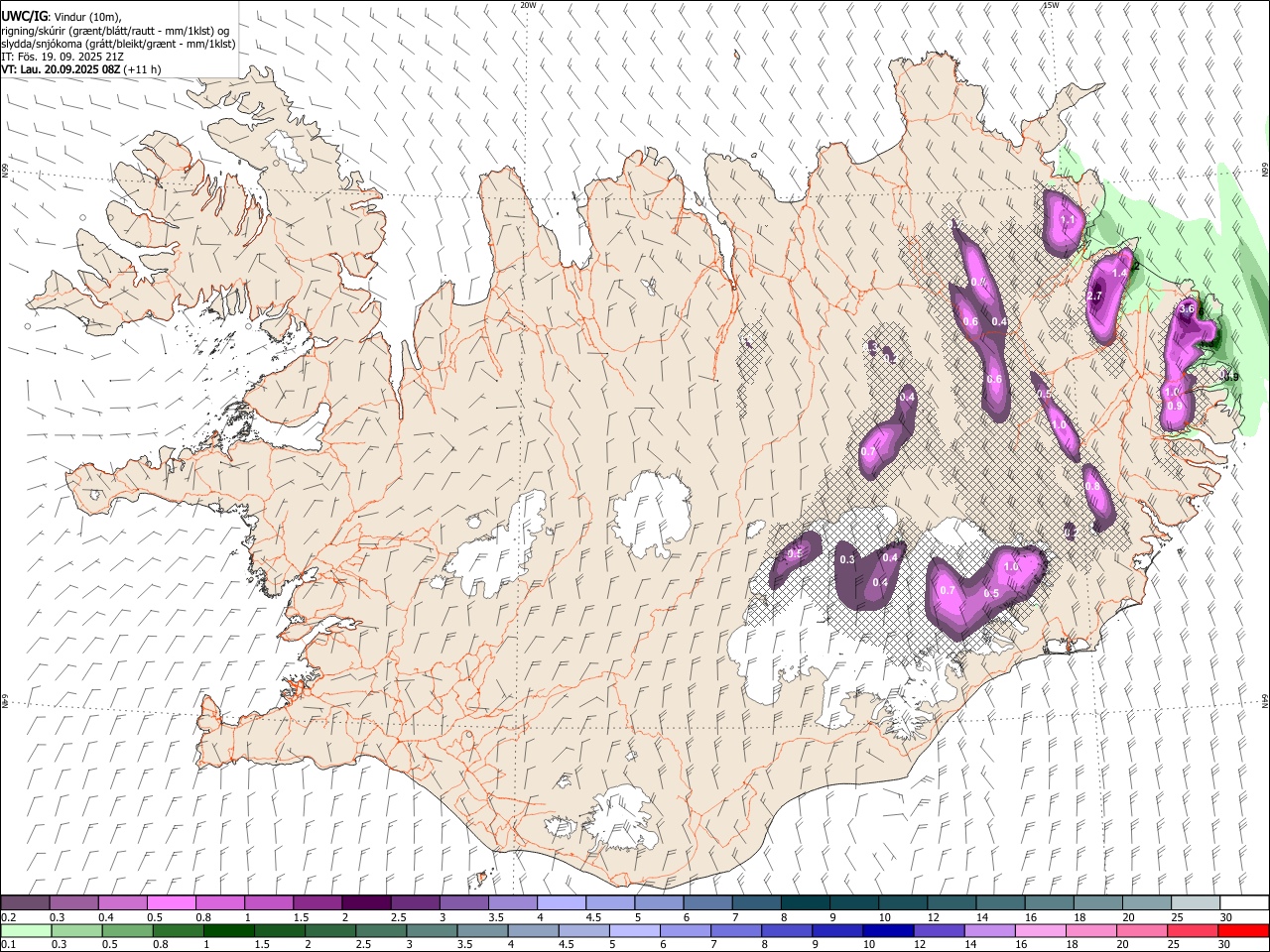Select lavender snow swatch between 4 and 4.5
Viewport: 1270px width, 952px height.
[x=562, y=902]
